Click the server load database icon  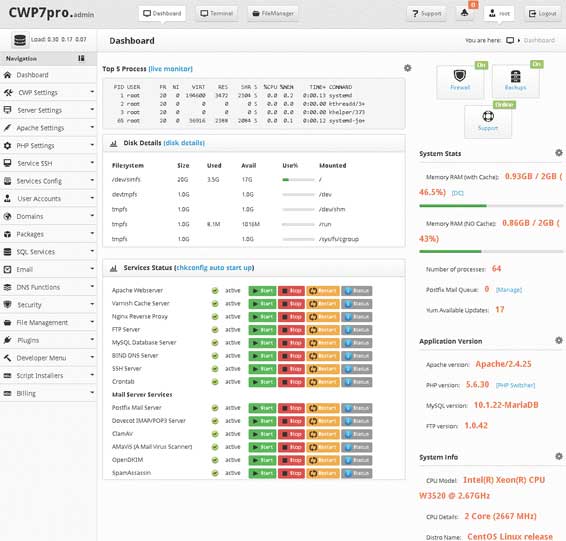[x=20, y=40]
